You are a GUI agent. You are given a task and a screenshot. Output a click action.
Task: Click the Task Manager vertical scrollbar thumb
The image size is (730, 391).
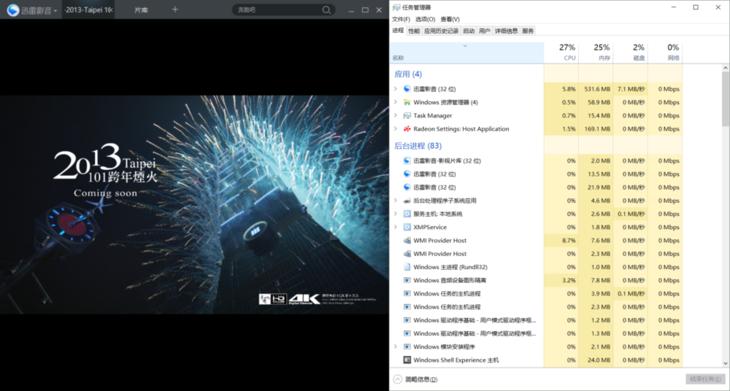point(725,98)
